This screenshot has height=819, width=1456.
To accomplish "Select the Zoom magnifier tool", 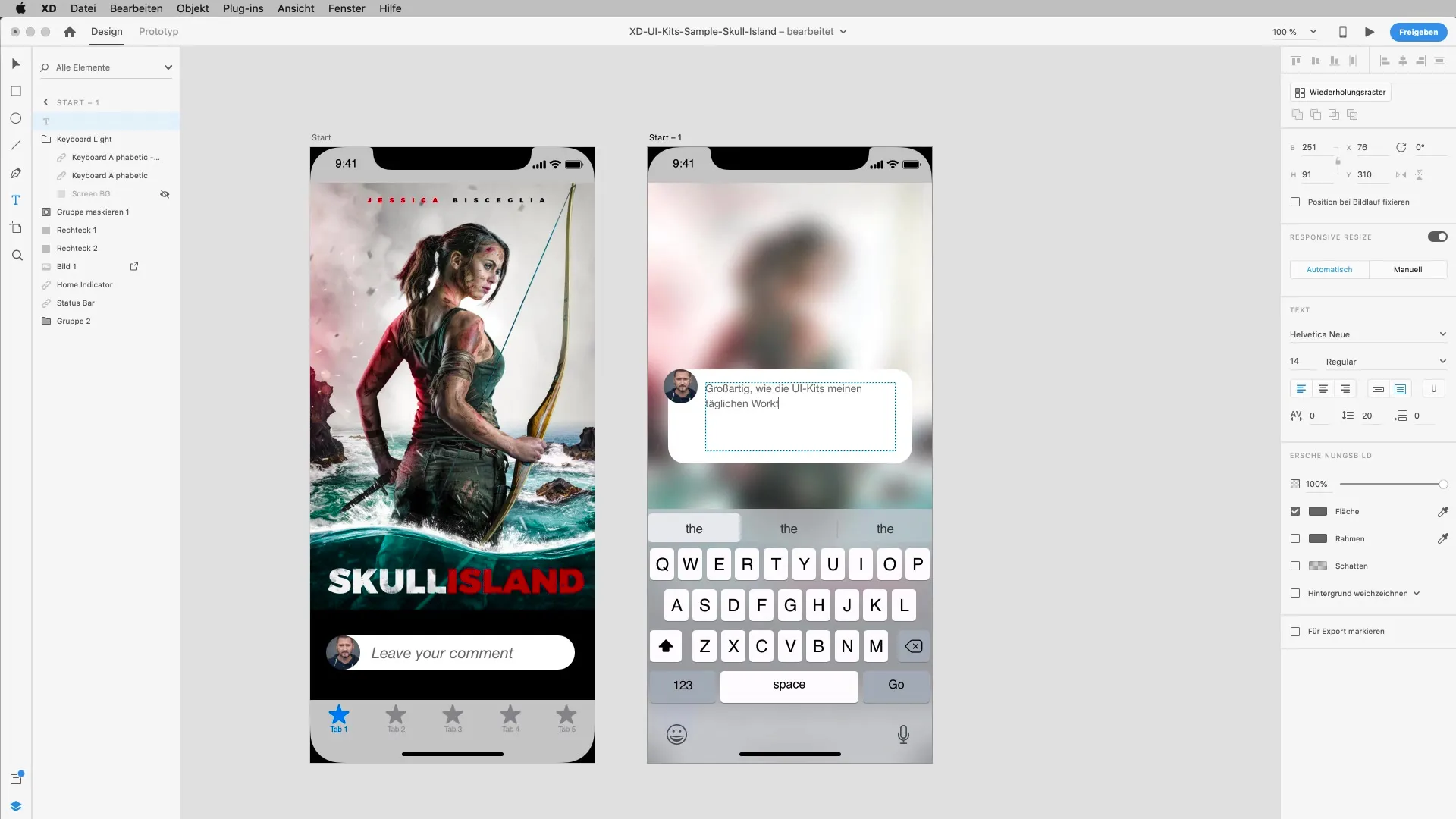I will (17, 256).
